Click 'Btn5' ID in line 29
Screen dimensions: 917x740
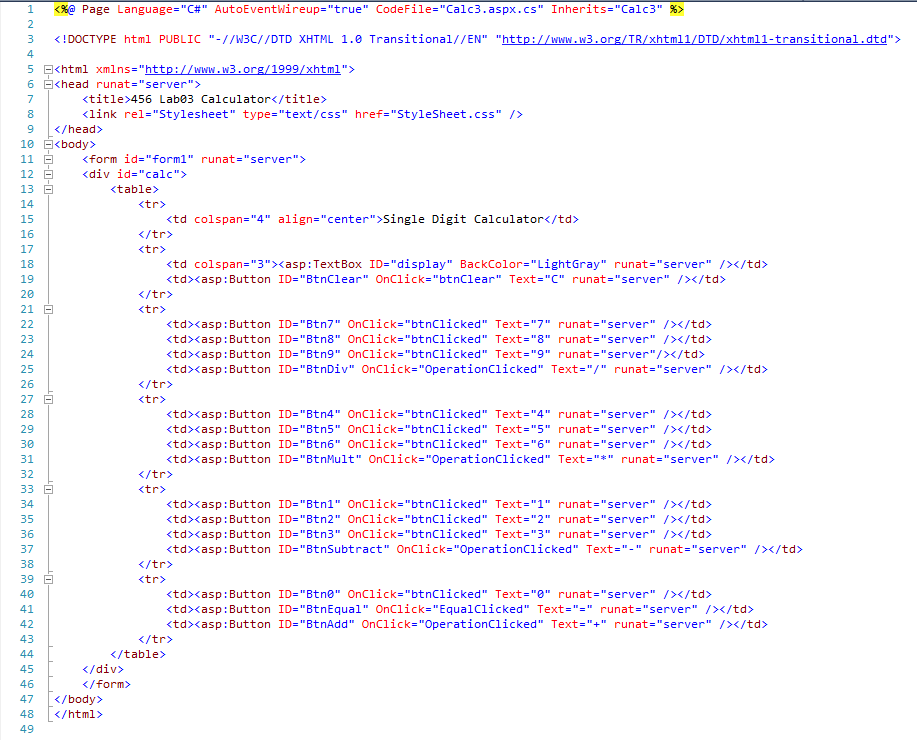coord(320,429)
